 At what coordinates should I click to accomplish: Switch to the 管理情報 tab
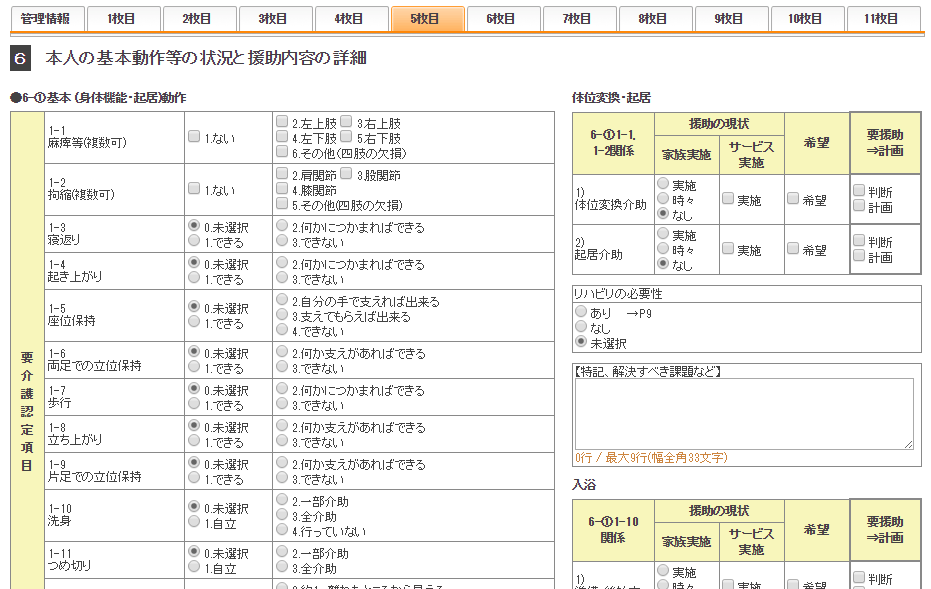[x=45, y=19]
